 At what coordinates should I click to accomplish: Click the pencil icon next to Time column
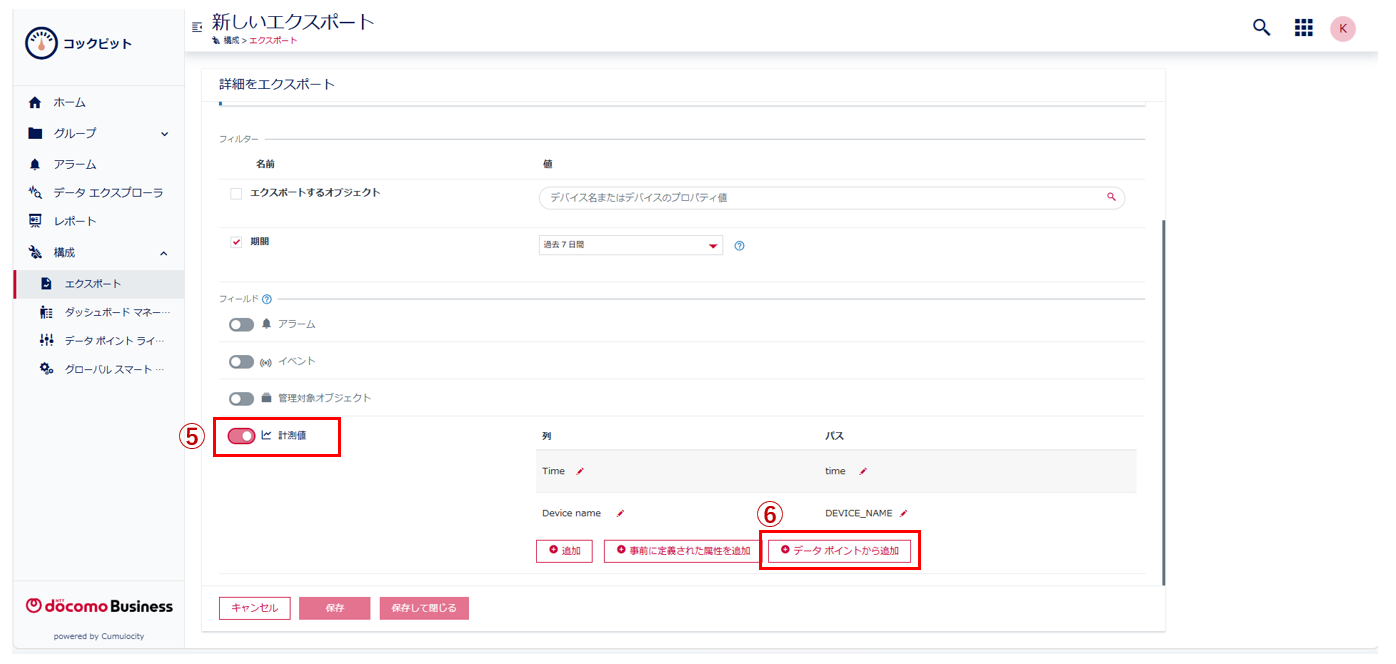coord(580,471)
